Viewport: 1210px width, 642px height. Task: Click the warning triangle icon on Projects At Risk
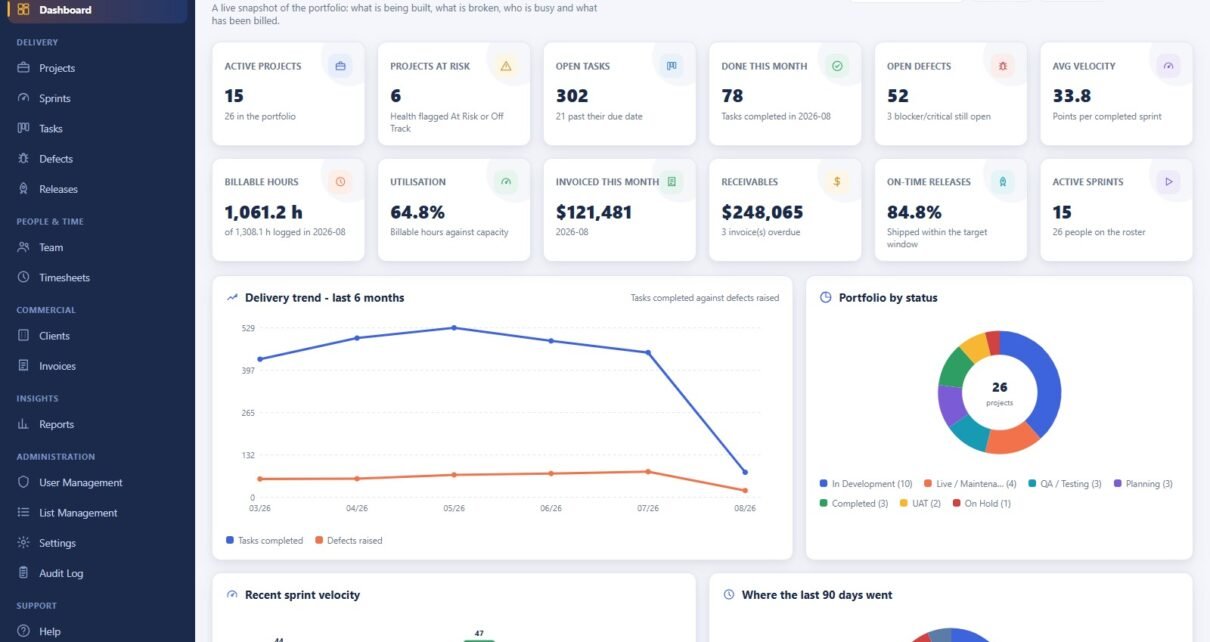coord(506,66)
